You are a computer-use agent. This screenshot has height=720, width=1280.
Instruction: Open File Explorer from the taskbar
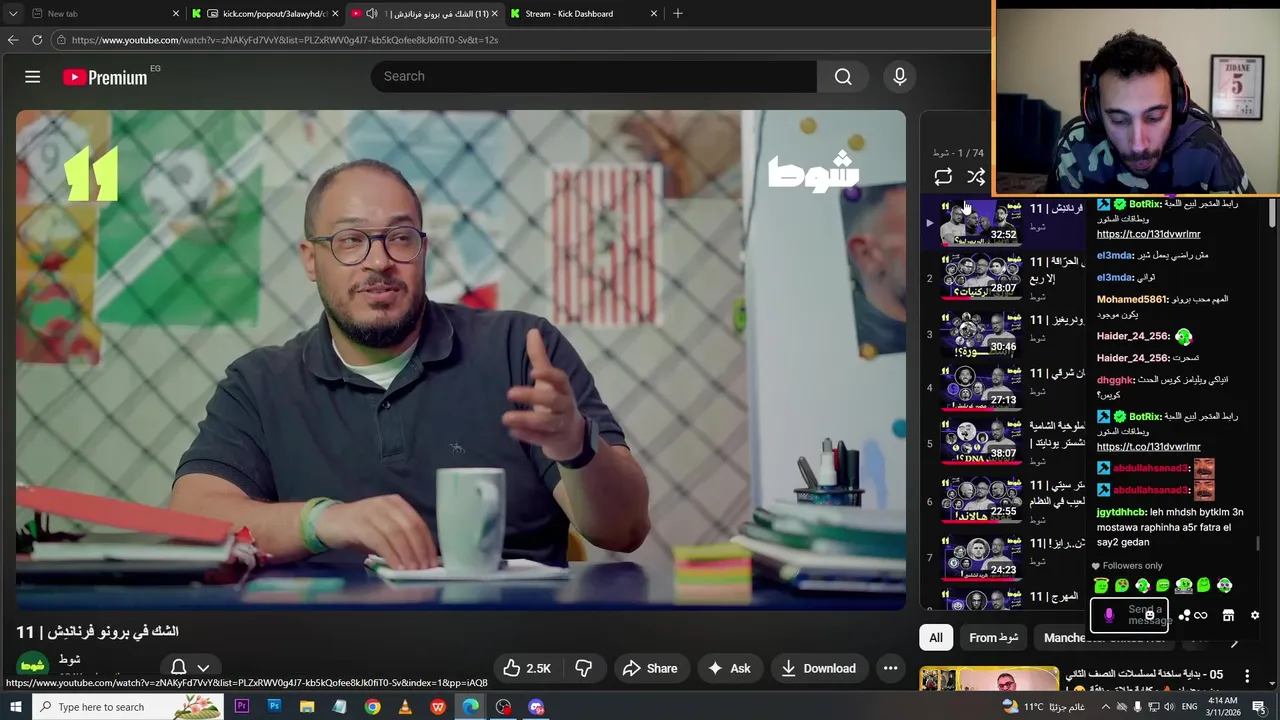pyautogui.click(x=307, y=707)
